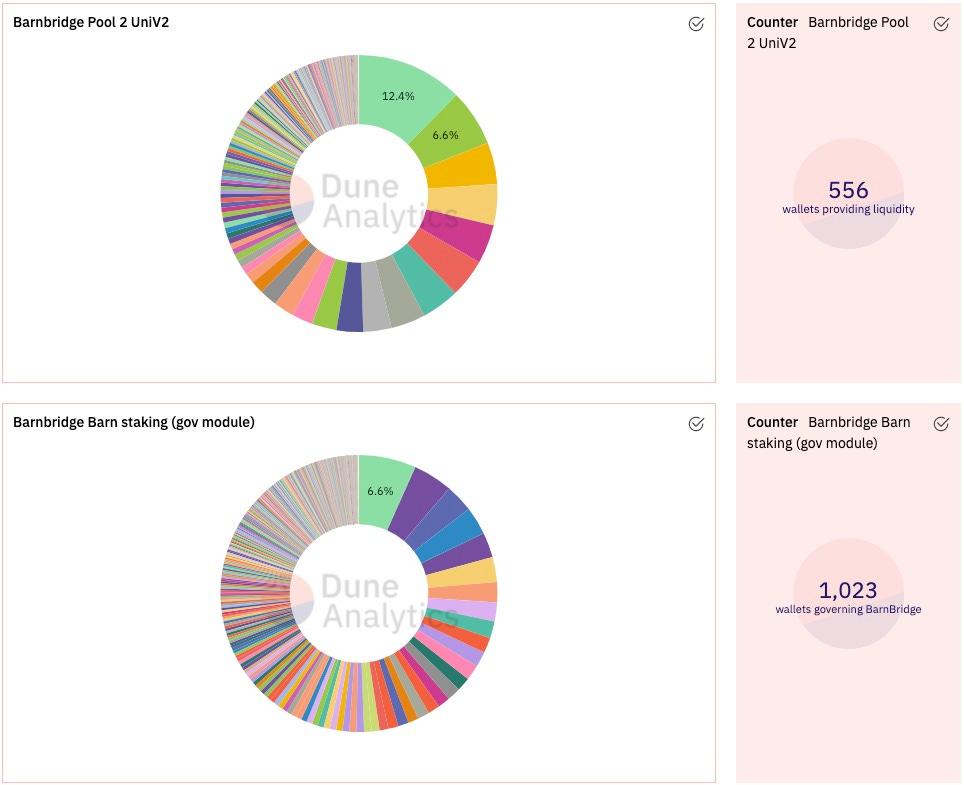Click the navy blue slice in Pool 2 chart

pyautogui.click(x=350, y=298)
